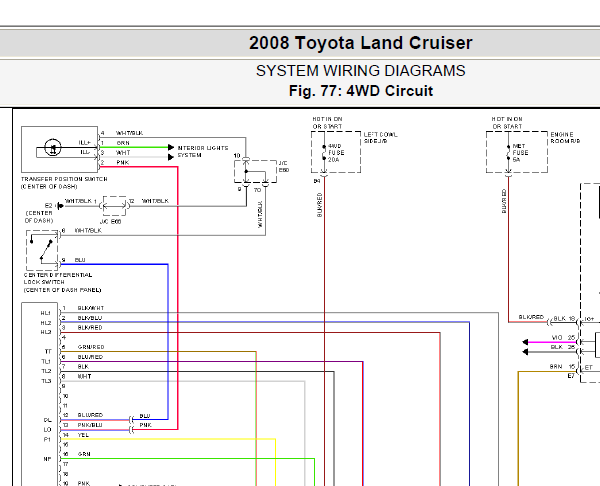Image resolution: width=600 pixels, height=486 pixels.
Task: Select the 'IG+' terminal label
Action: click(589, 319)
